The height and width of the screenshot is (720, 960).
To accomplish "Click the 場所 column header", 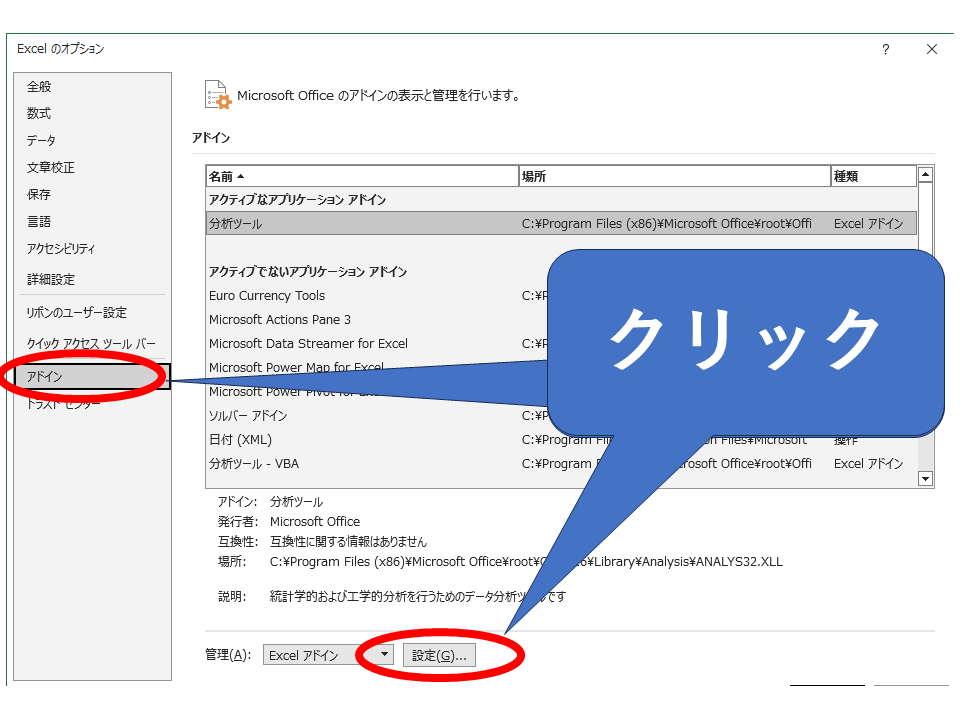I will 674,176.
